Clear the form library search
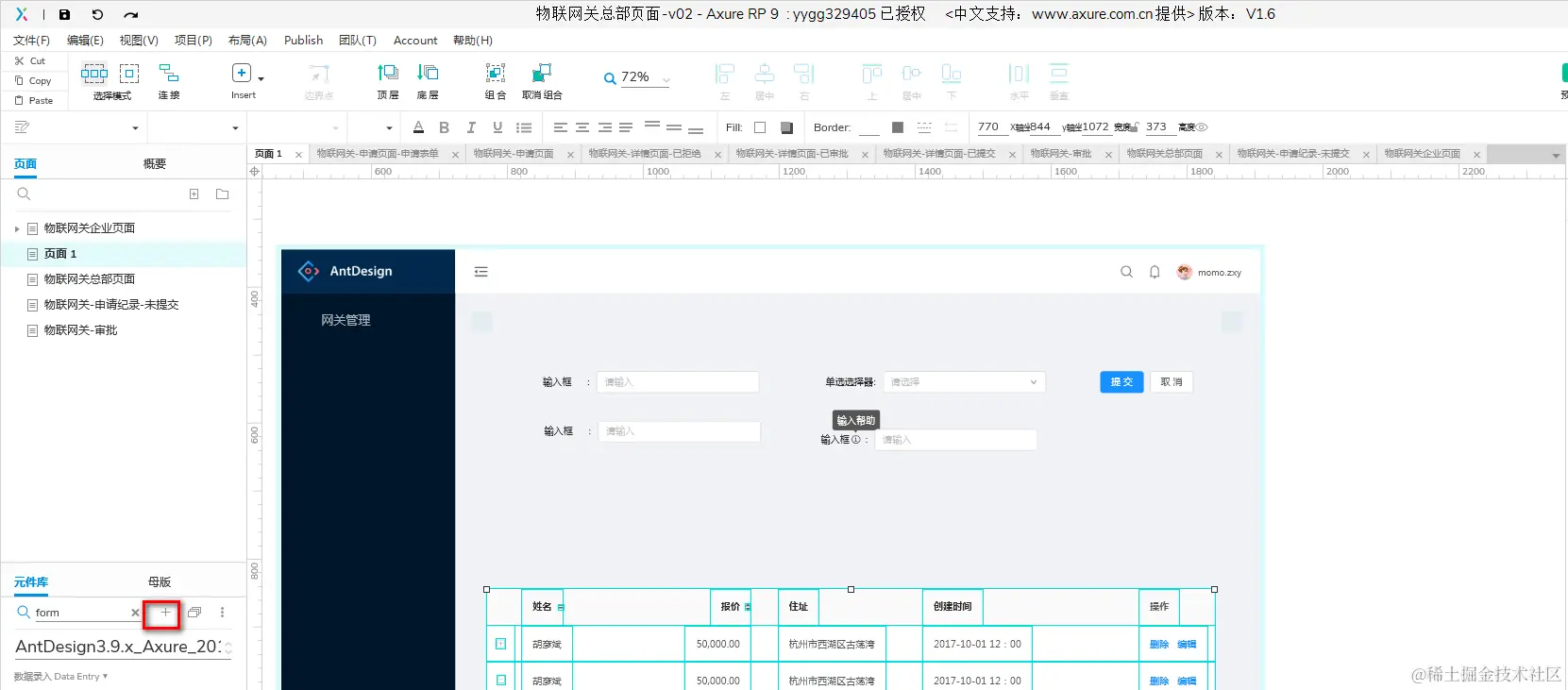Viewport: 1568px width, 690px height. coord(135,613)
